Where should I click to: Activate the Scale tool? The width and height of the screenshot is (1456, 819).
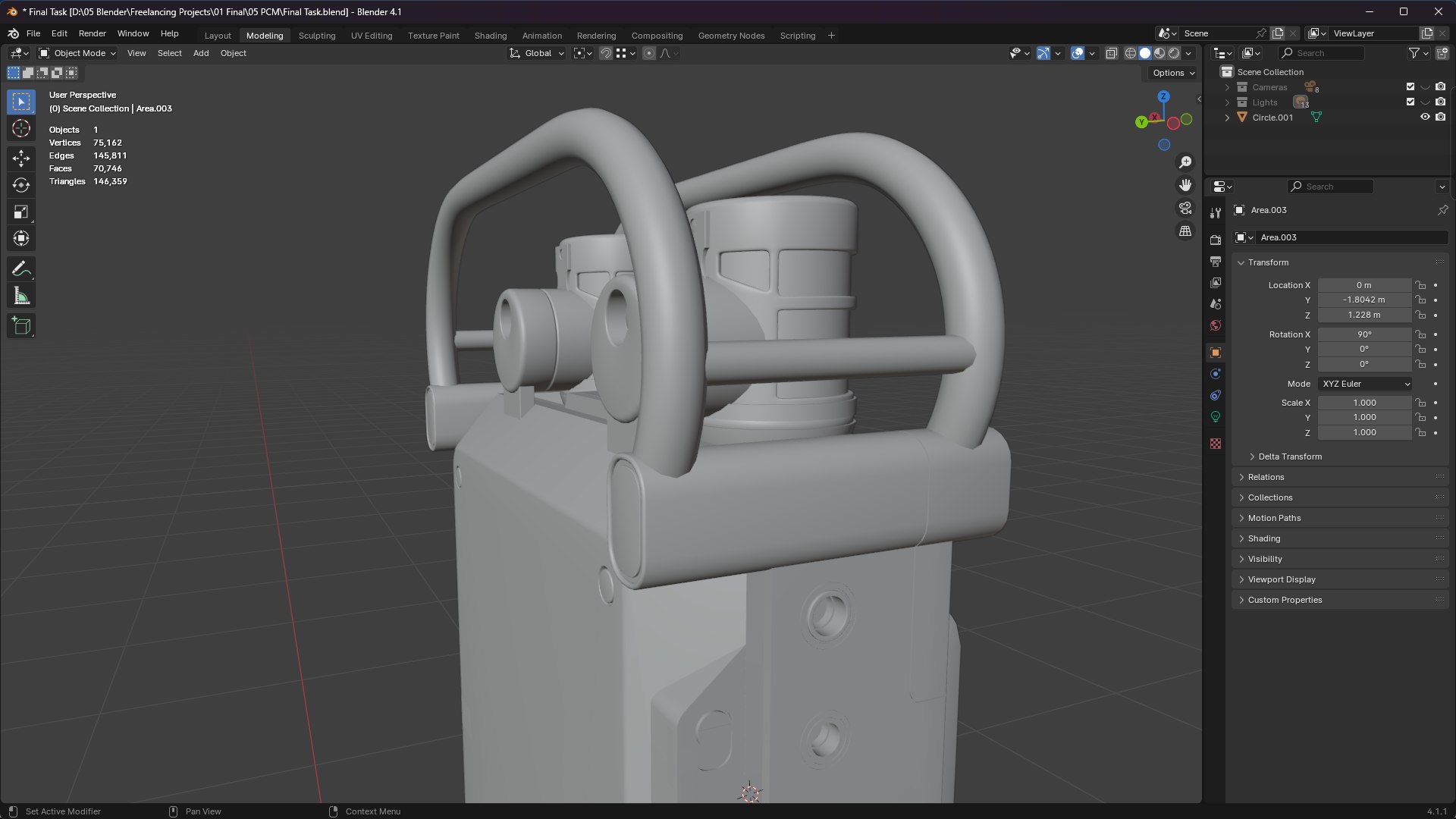click(21, 212)
